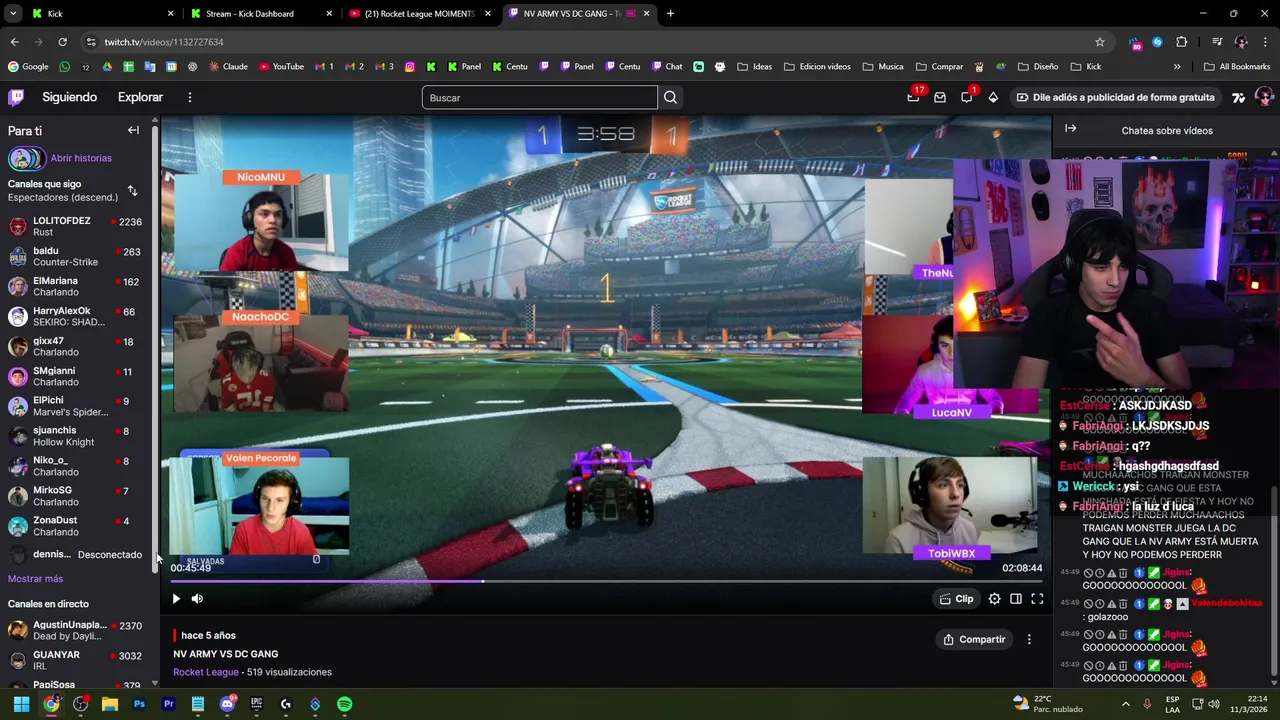
Task: Open Spotify from the taskbar
Action: point(344,704)
